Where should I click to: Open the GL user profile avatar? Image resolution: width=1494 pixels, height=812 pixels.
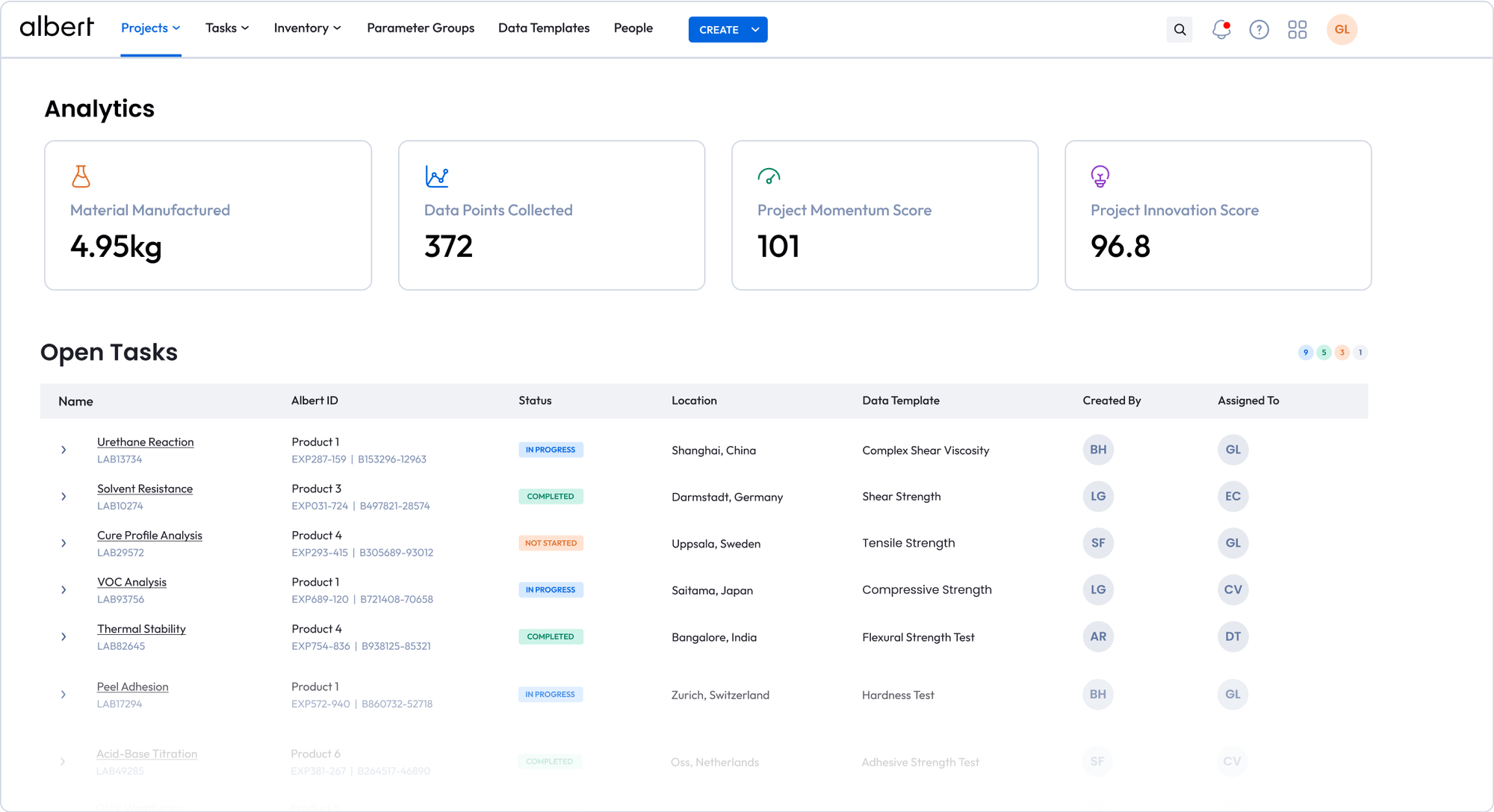click(1342, 30)
